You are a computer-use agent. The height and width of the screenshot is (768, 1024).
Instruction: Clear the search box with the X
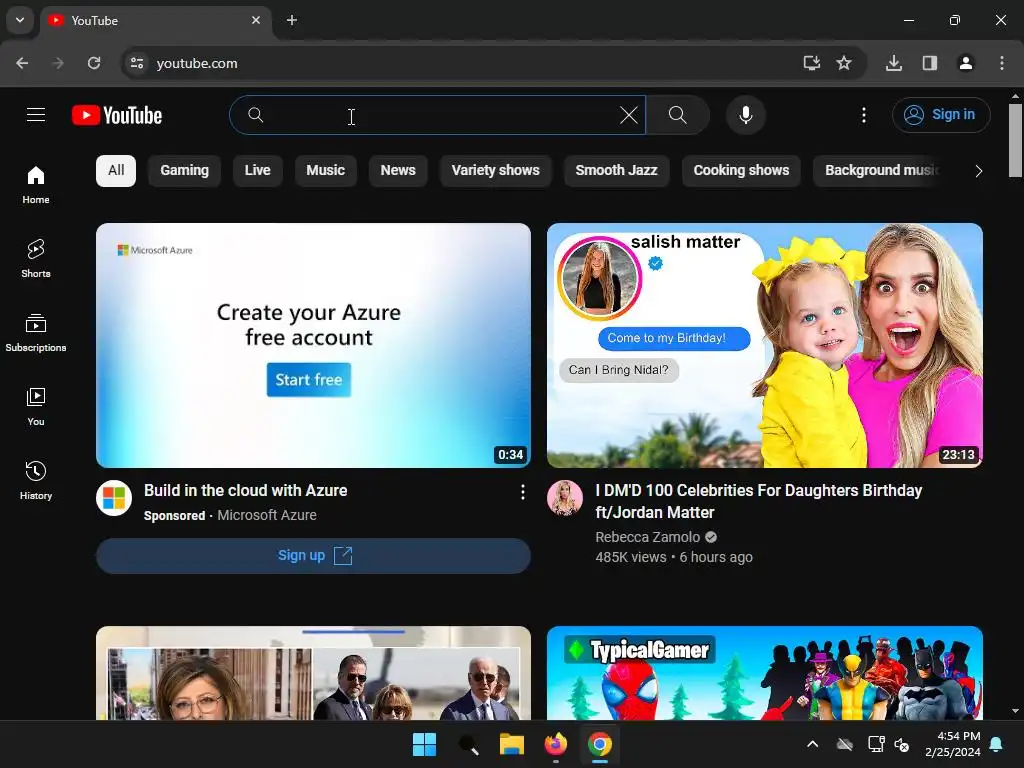pos(628,116)
